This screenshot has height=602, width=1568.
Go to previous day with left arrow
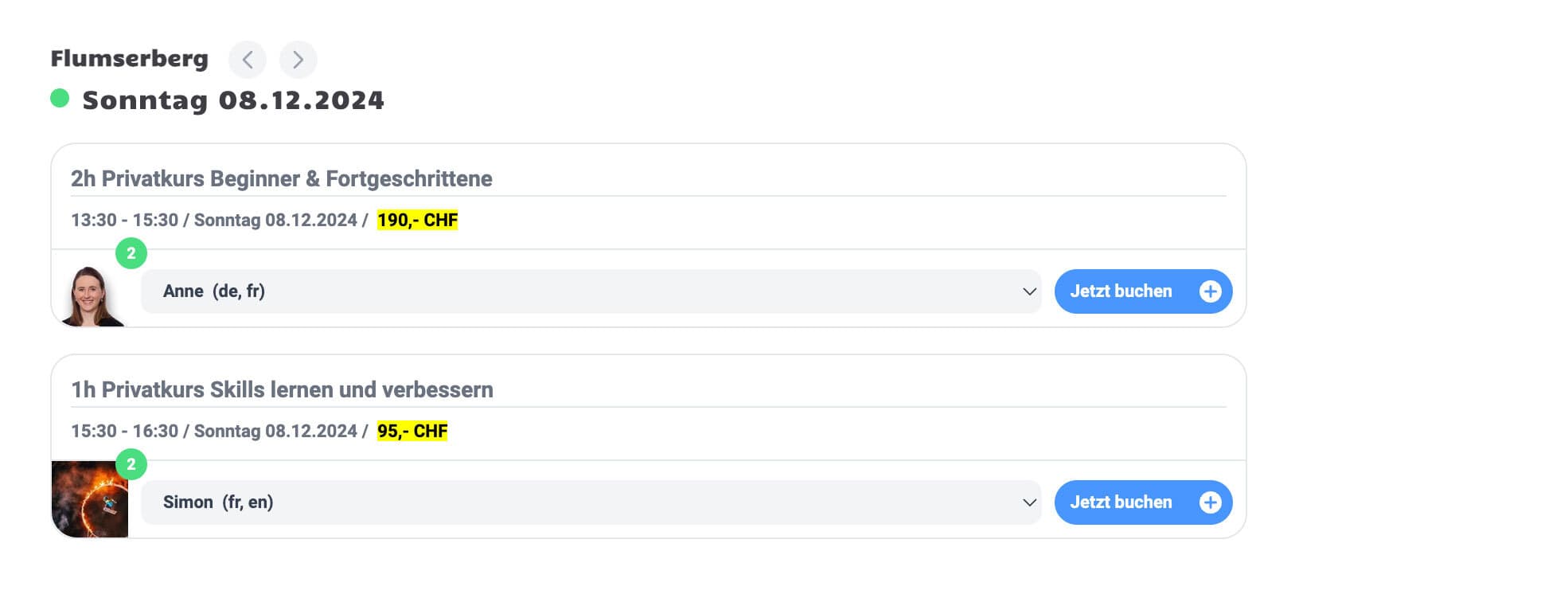[248, 60]
